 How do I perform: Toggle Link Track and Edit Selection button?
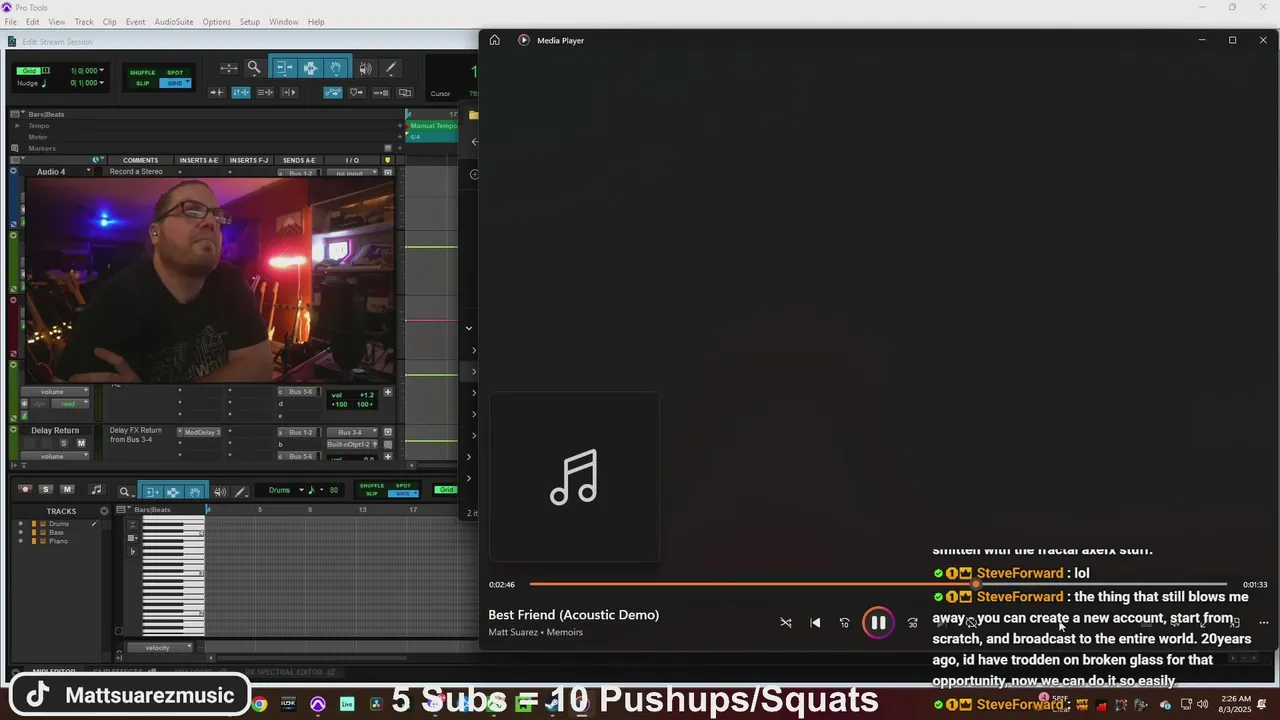(265, 92)
